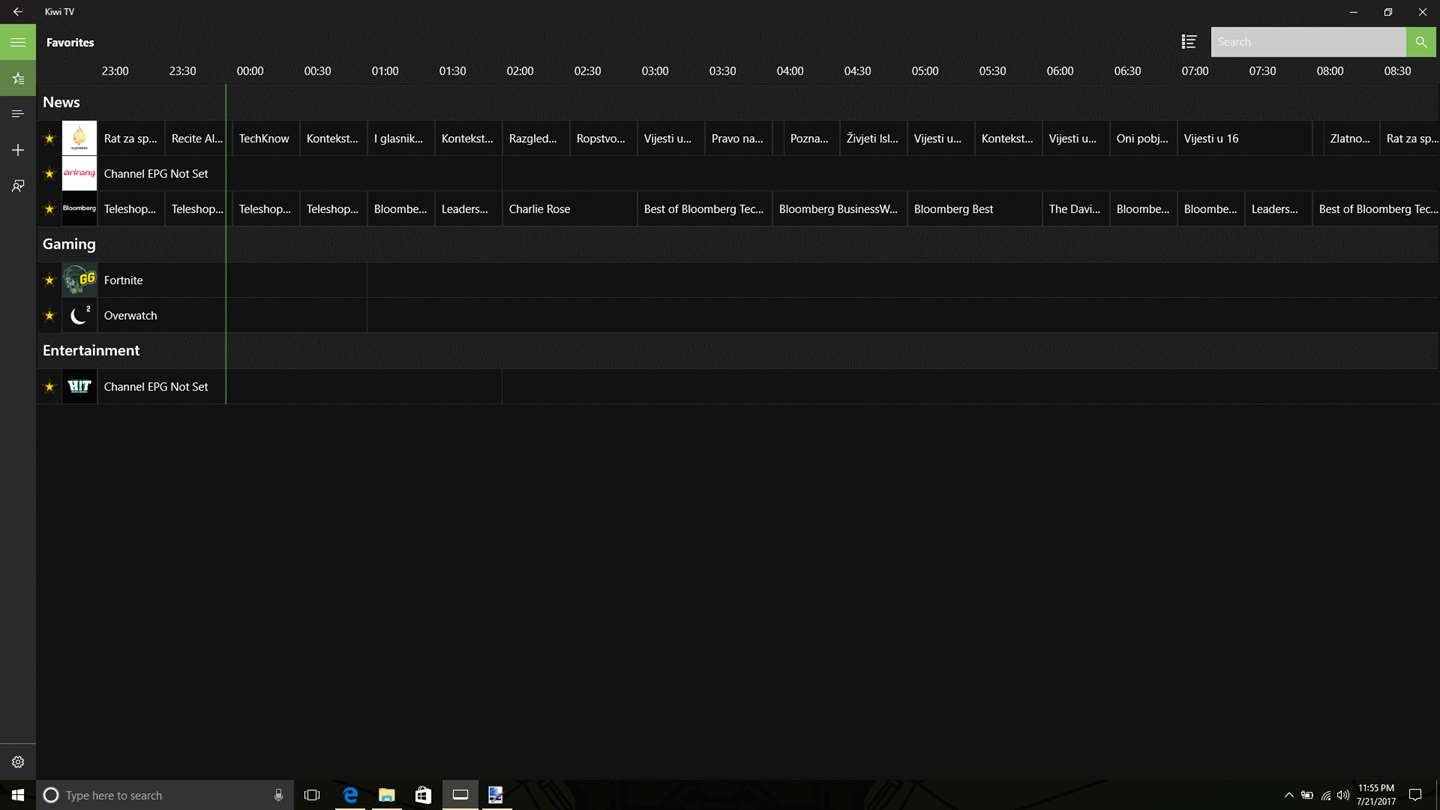Select the Bloomberg channel logo
Viewport: 1440px width, 810px height.
pyautogui.click(x=79, y=209)
